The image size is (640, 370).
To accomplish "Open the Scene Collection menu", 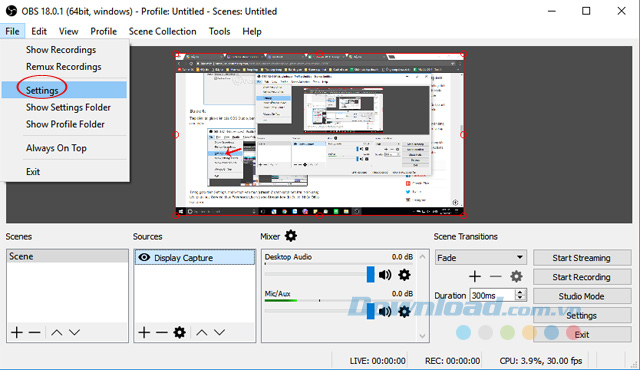I will 162,31.
